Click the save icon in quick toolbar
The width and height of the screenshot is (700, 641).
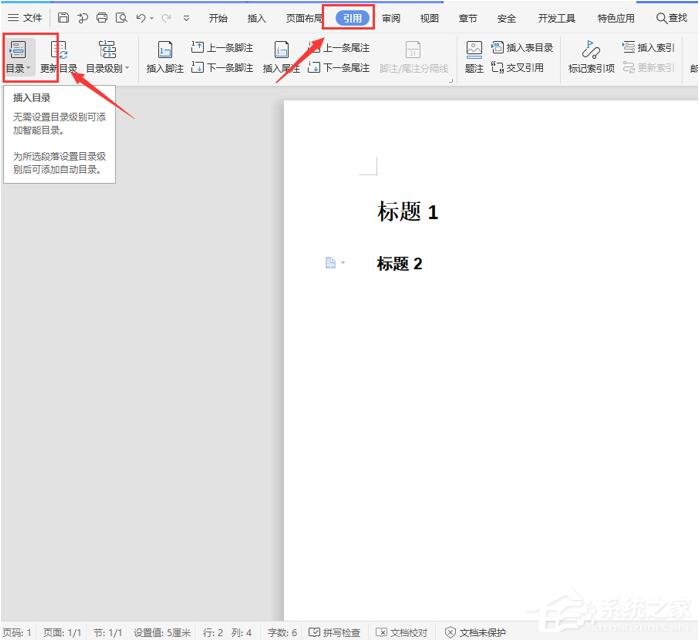[63, 18]
